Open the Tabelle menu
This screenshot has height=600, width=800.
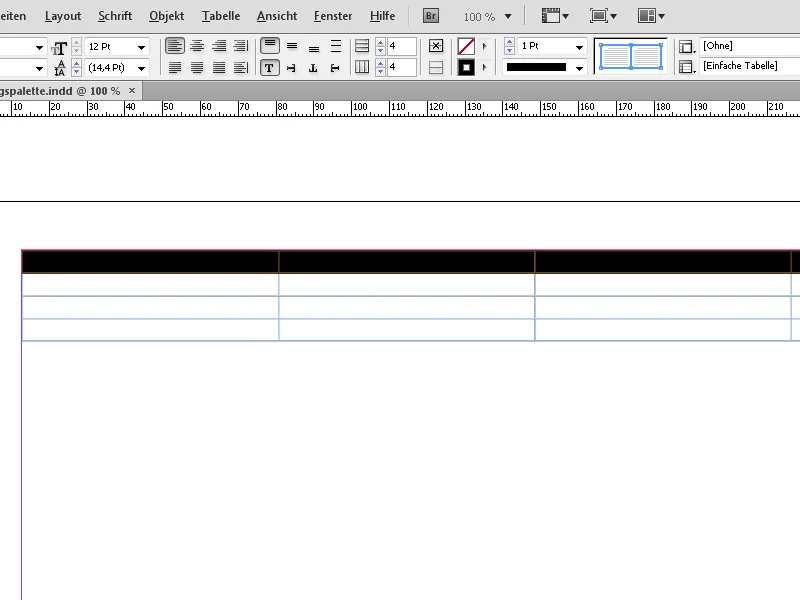tap(221, 16)
